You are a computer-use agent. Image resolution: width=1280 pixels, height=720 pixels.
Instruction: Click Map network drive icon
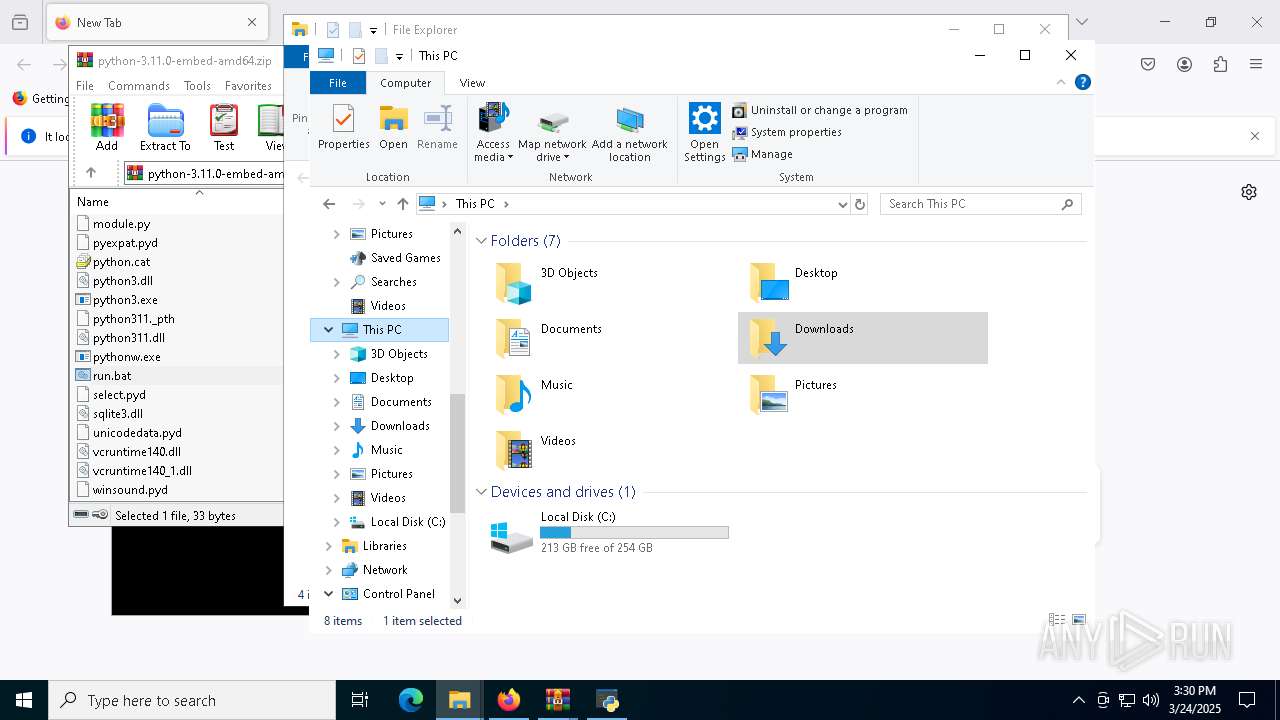(x=552, y=135)
